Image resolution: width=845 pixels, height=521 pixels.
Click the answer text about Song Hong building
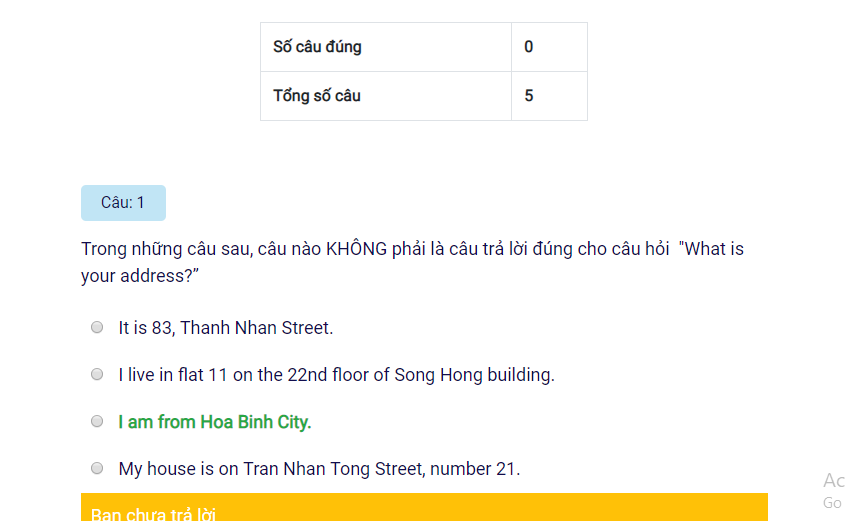pos(336,374)
